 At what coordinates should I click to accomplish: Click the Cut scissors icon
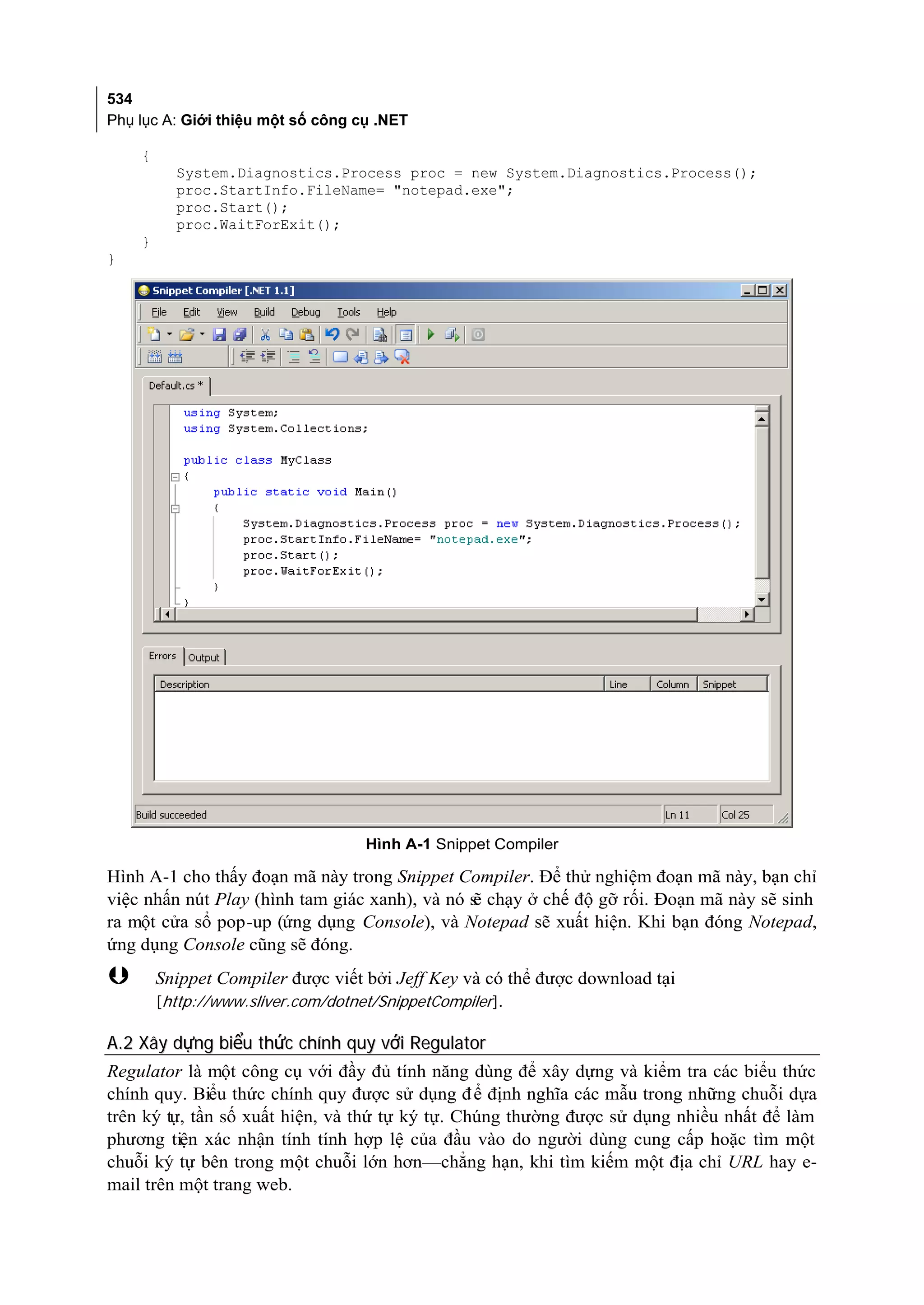pos(265,335)
